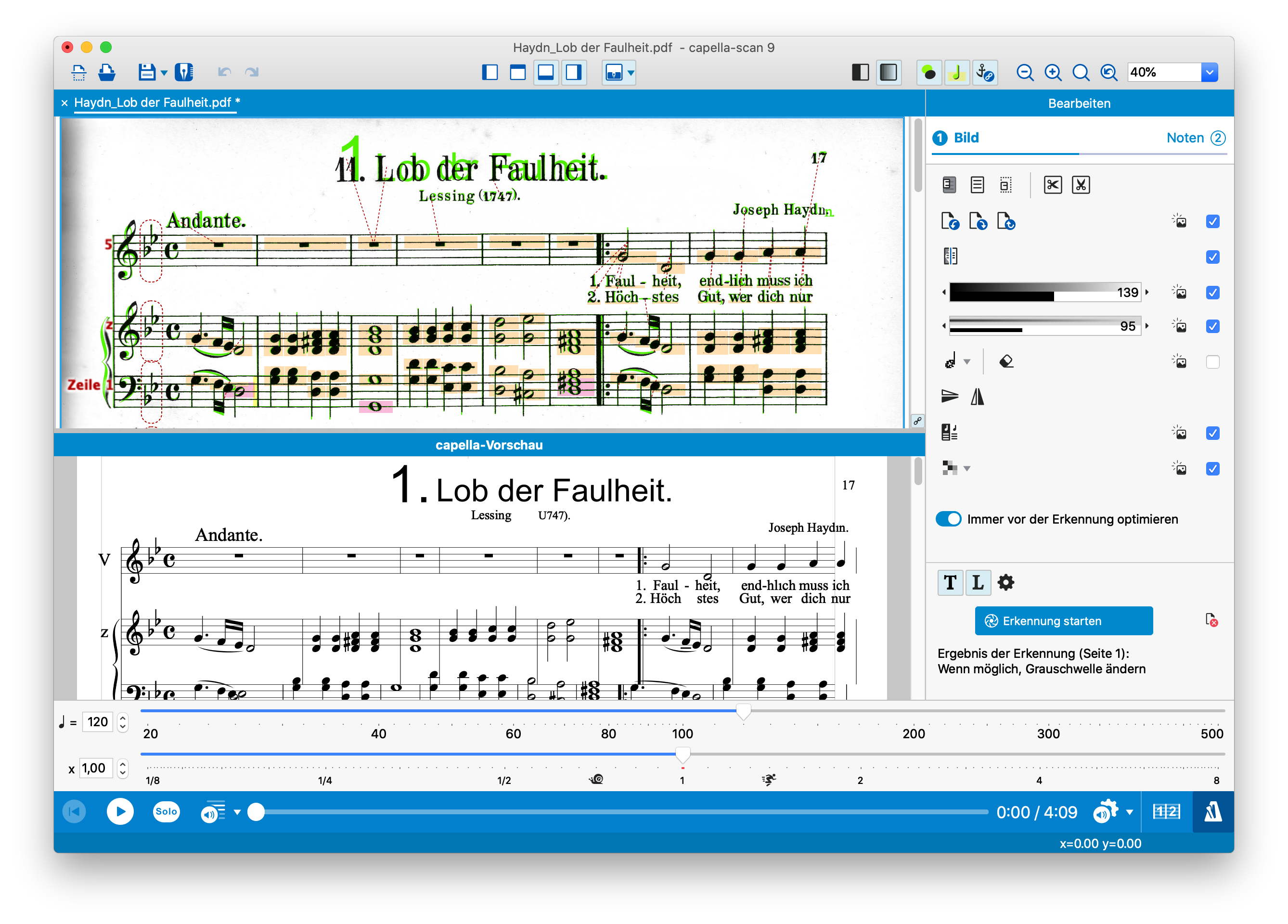The height and width of the screenshot is (924, 1288).
Task: Click the plain magnifier zoom-fit icon
Action: 1081,73
